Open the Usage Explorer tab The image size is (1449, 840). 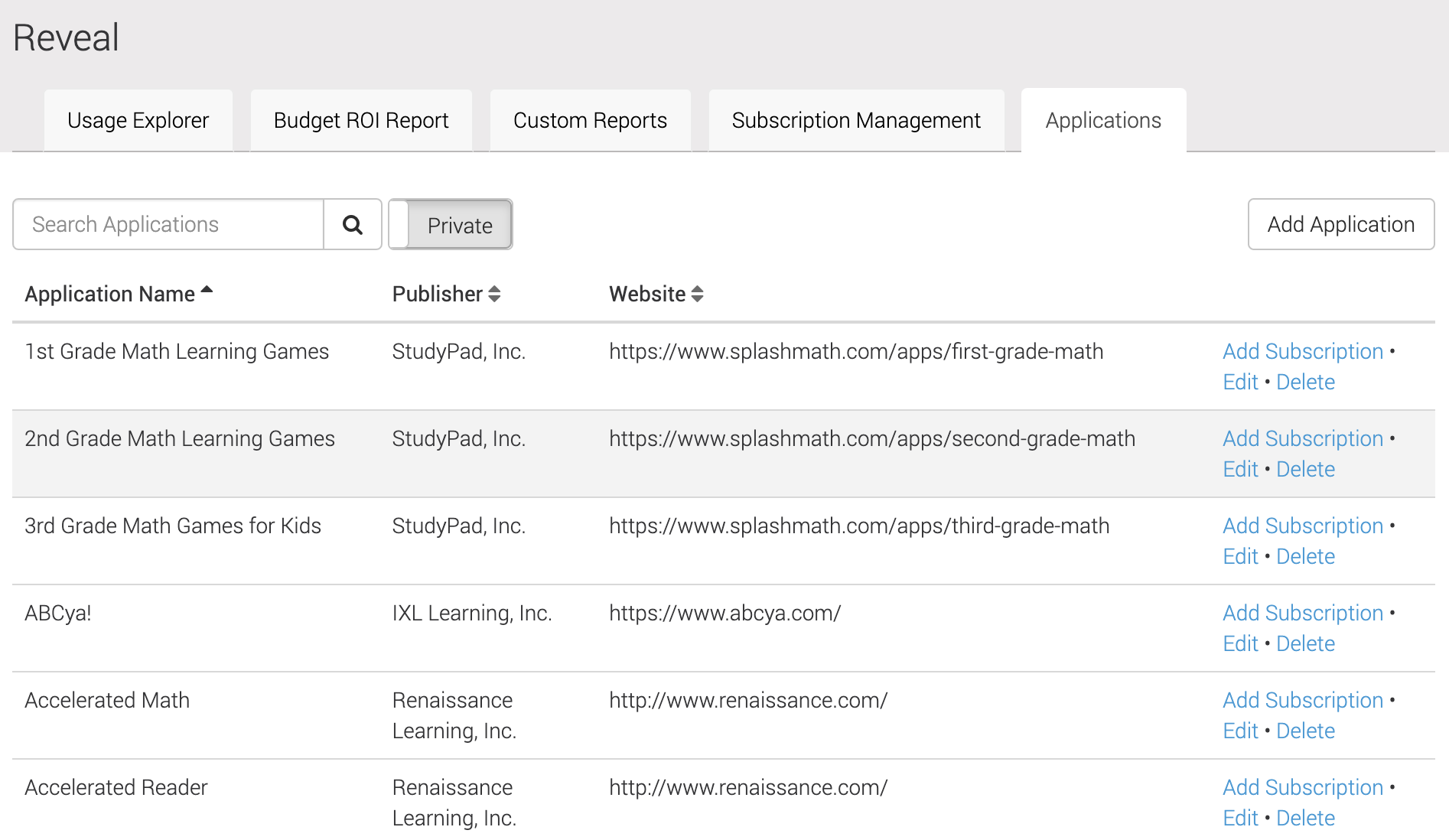pyautogui.click(x=138, y=120)
